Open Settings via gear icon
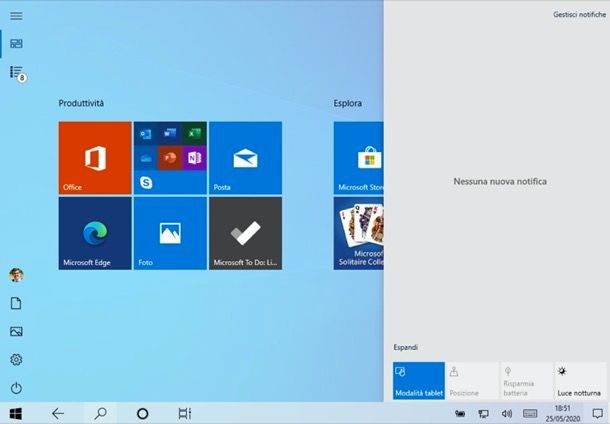The height and width of the screenshot is (424, 610). [x=16, y=359]
